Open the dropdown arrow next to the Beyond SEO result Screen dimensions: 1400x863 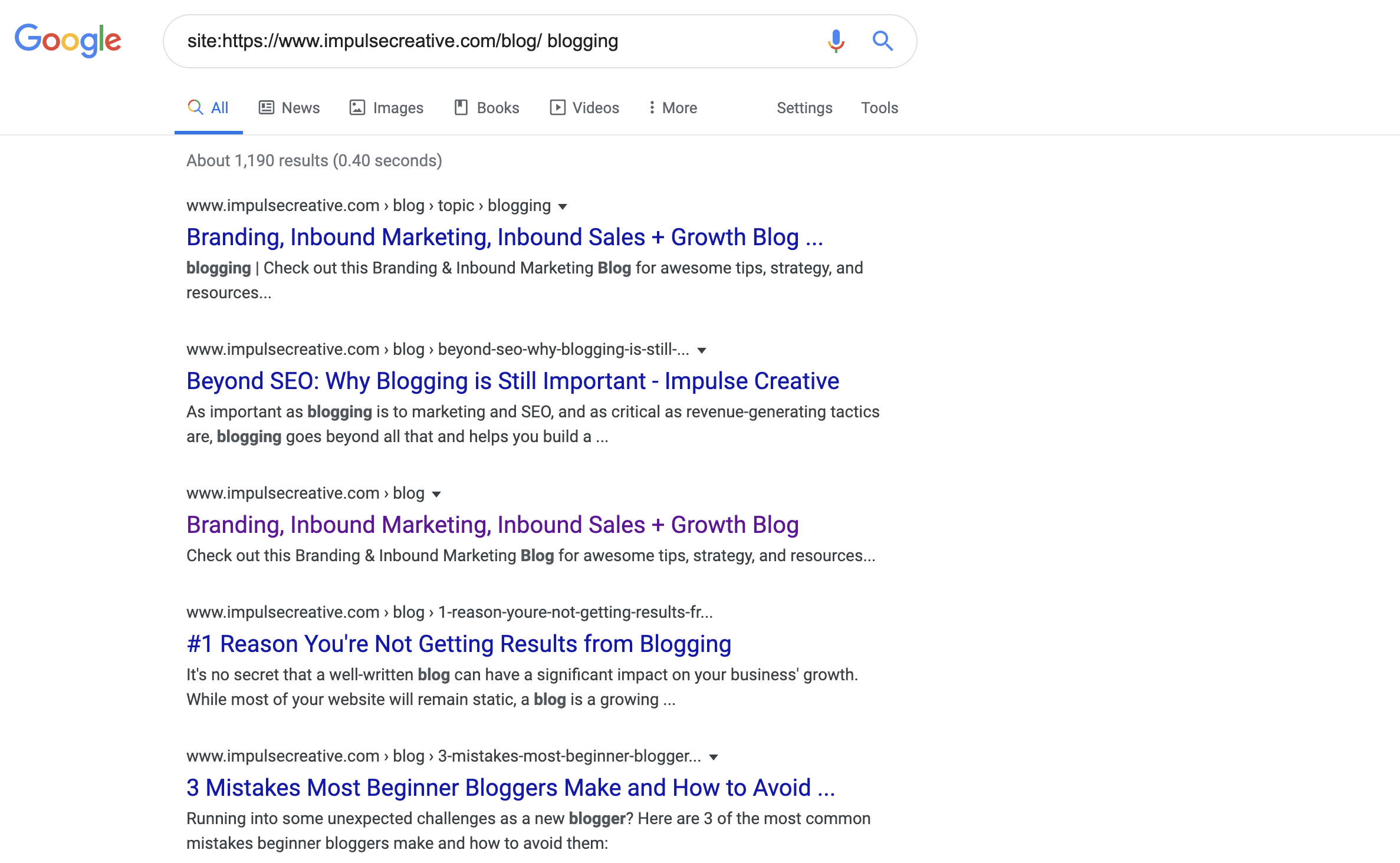[x=702, y=350]
